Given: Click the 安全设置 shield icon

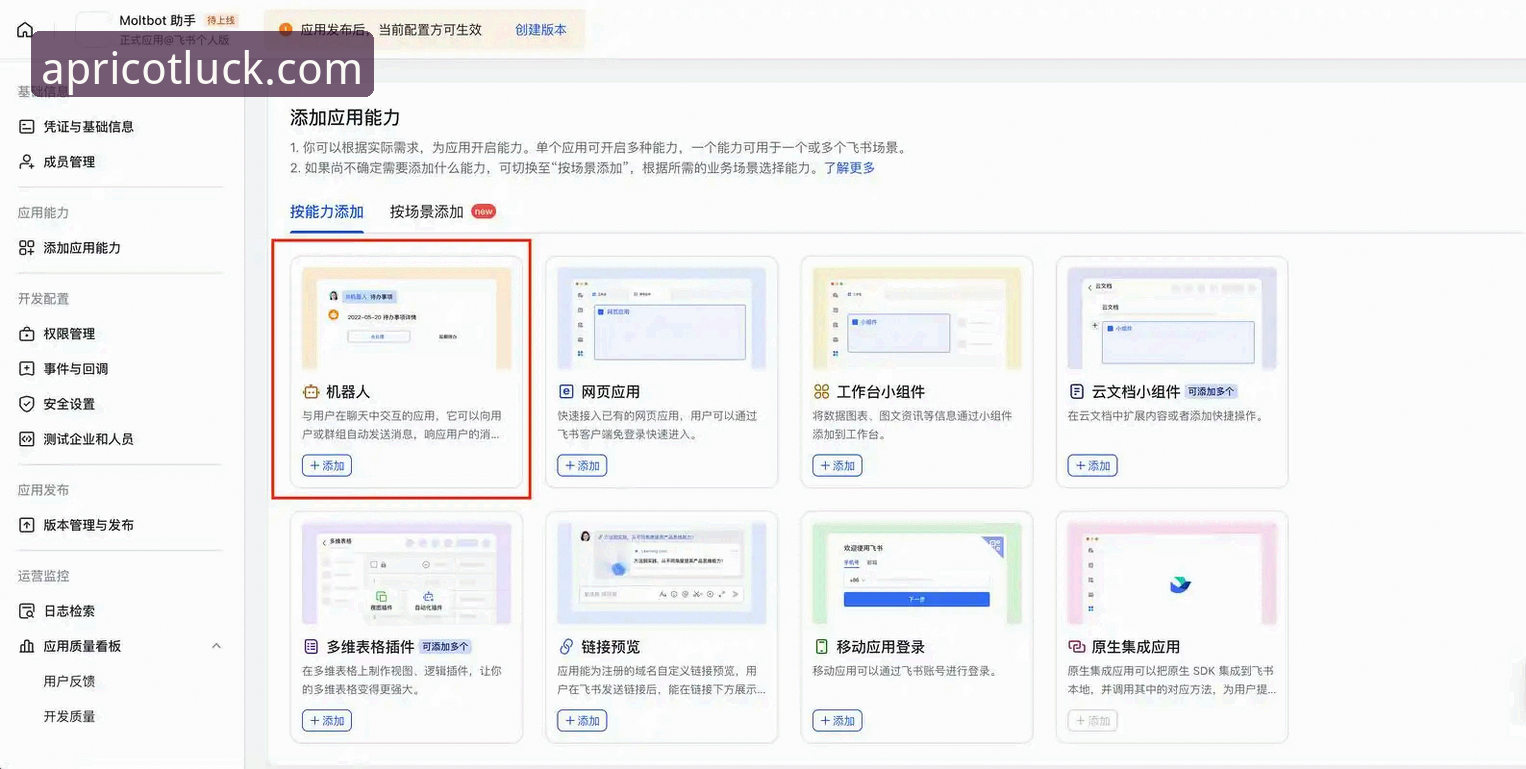Looking at the screenshot, I should pos(27,404).
